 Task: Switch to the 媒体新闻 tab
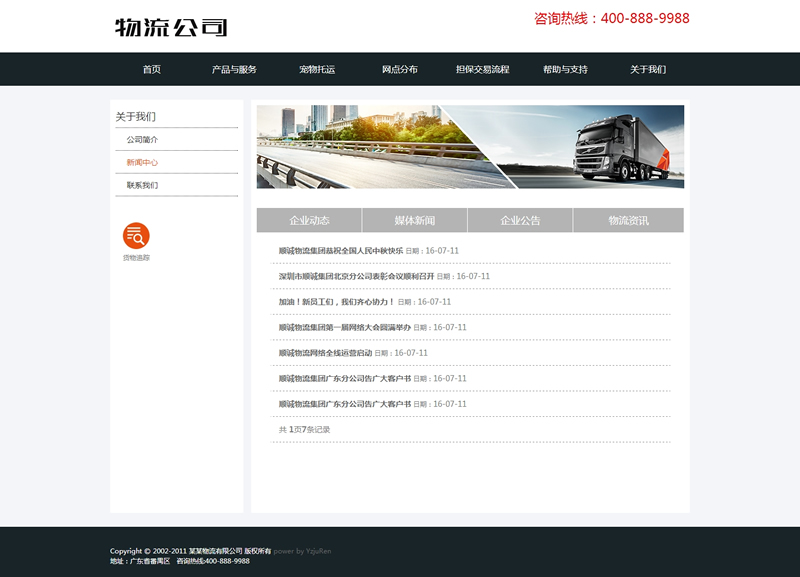tap(415, 220)
